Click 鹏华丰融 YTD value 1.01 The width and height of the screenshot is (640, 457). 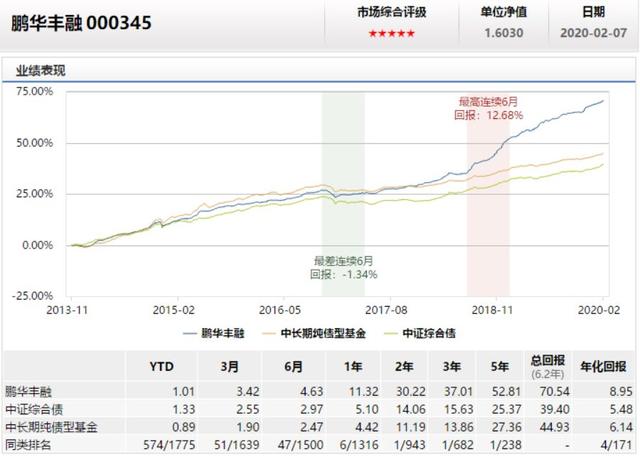coord(183,392)
